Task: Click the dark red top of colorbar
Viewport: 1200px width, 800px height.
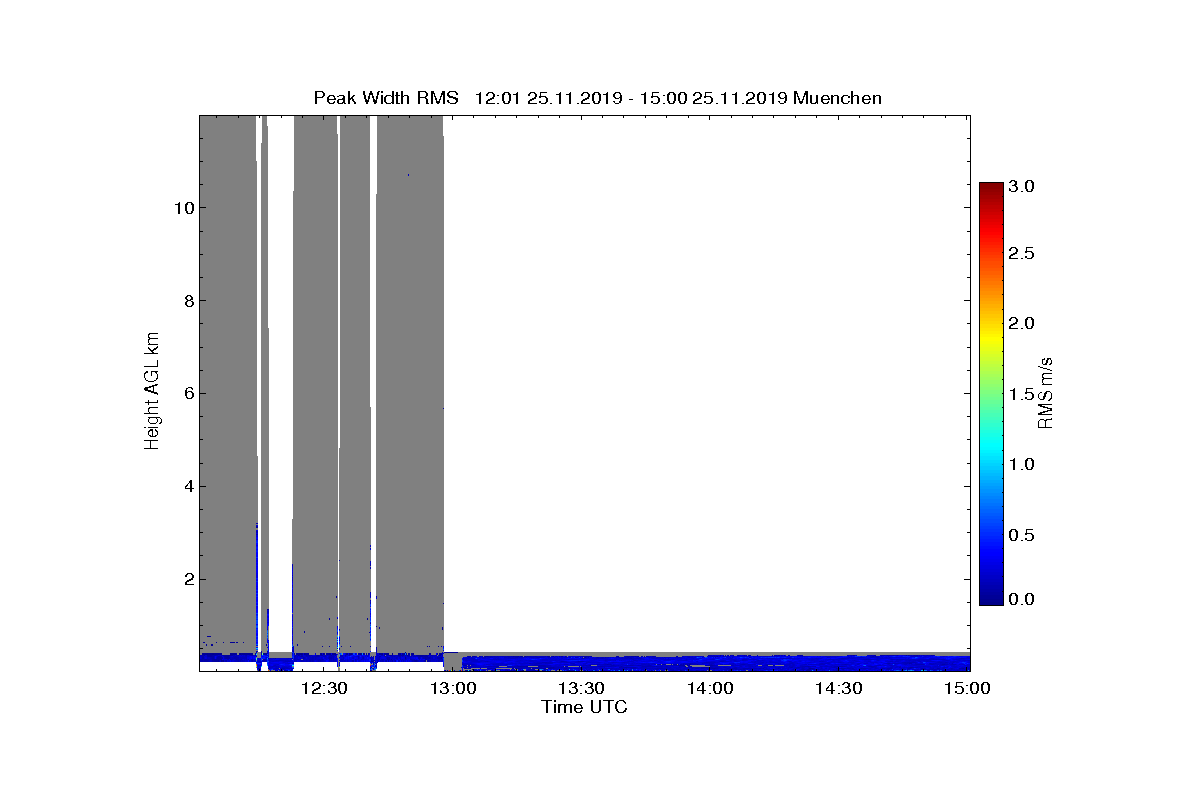Action: (x=991, y=188)
